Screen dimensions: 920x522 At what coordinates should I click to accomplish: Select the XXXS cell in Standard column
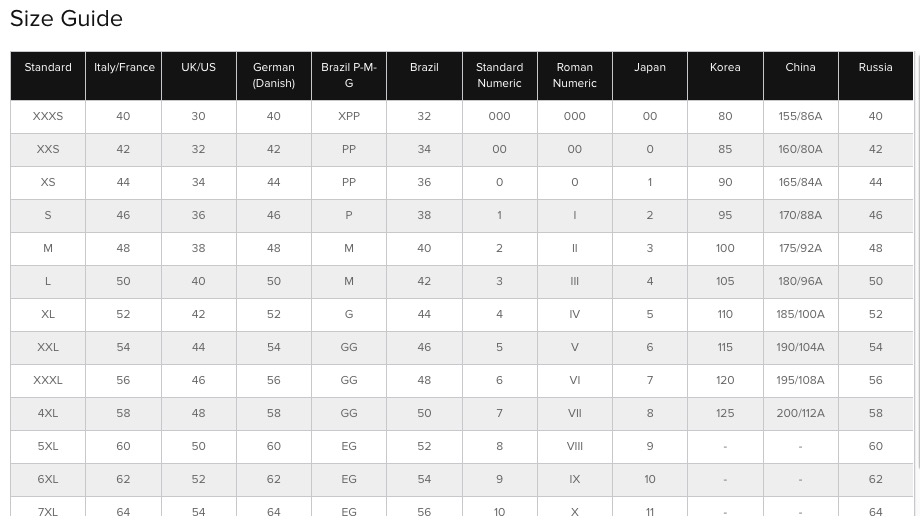point(48,117)
